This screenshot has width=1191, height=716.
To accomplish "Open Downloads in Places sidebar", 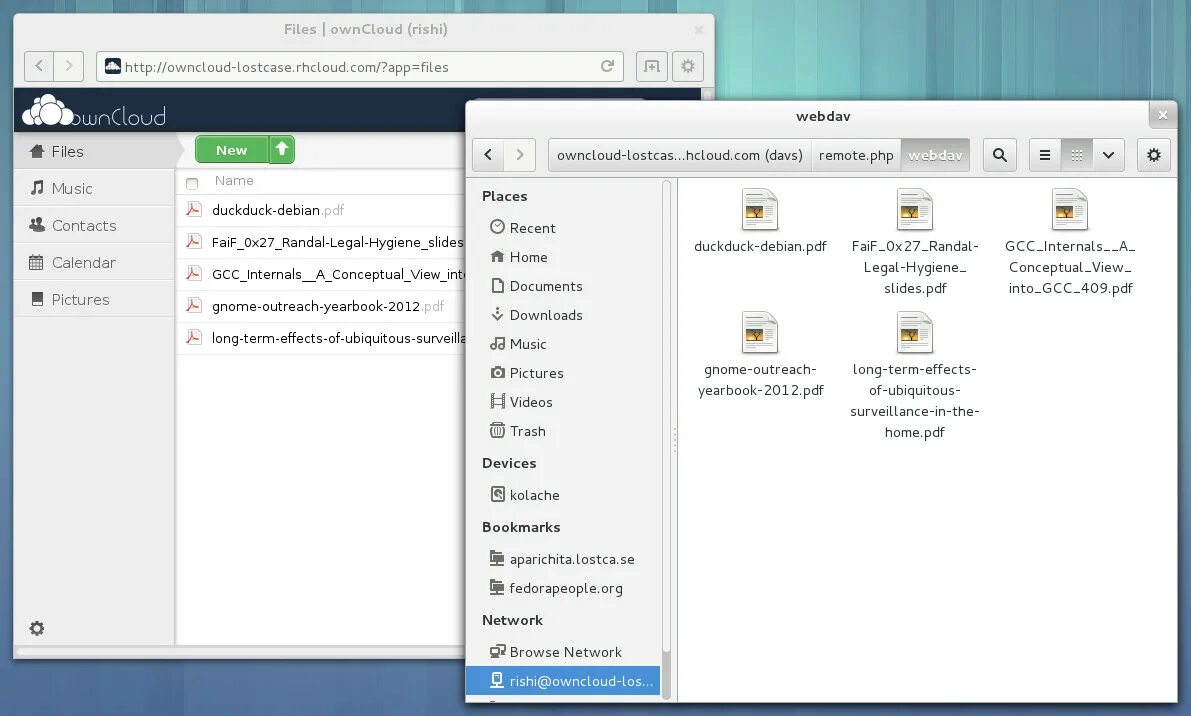I will [563, 314].
